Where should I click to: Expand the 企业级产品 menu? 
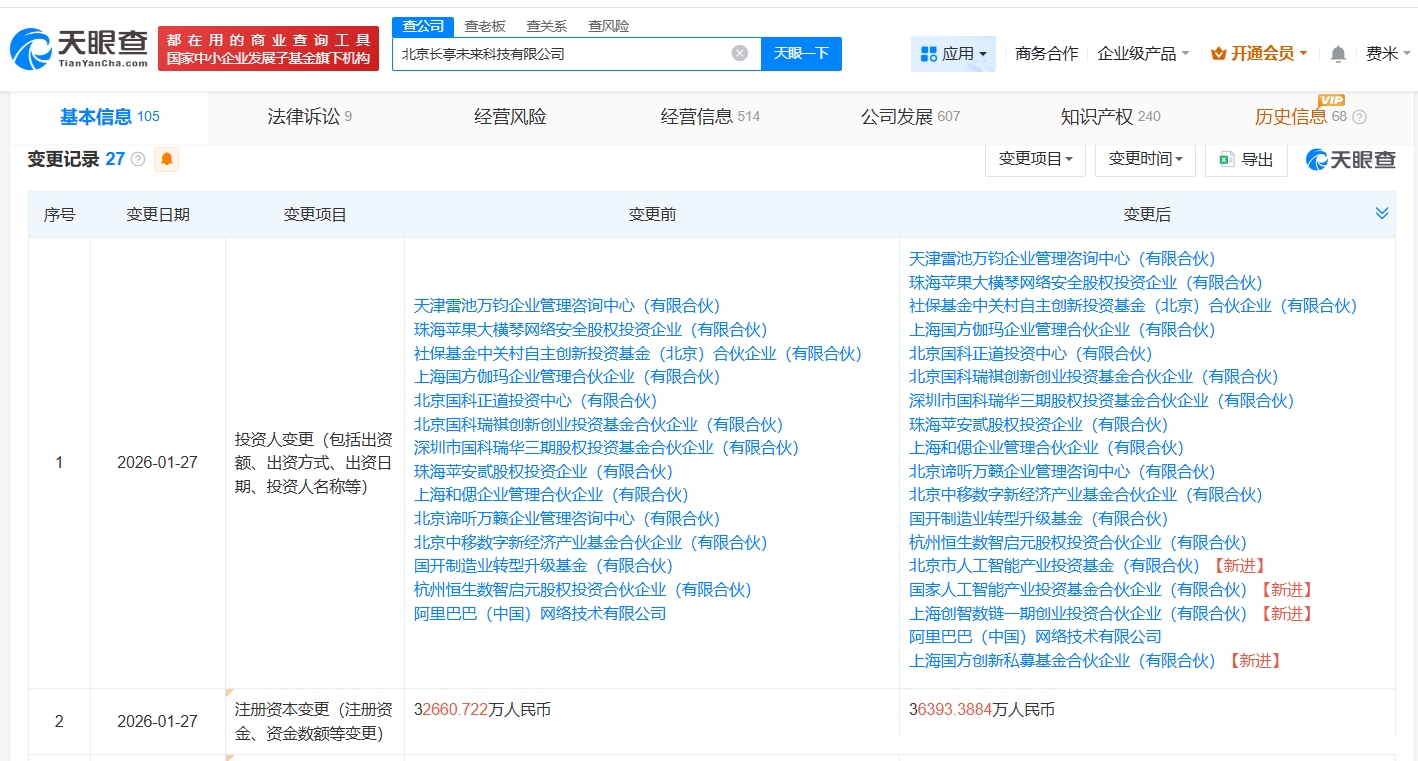click(x=1143, y=54)
